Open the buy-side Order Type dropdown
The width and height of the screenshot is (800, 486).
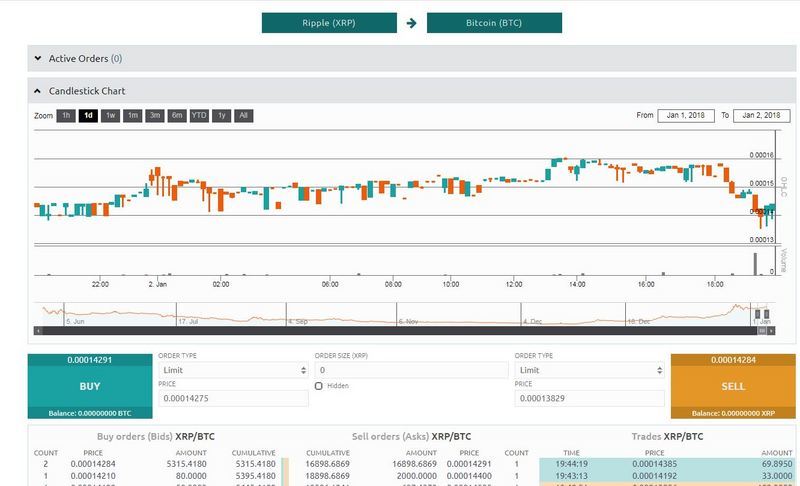(x=233, y=370)
